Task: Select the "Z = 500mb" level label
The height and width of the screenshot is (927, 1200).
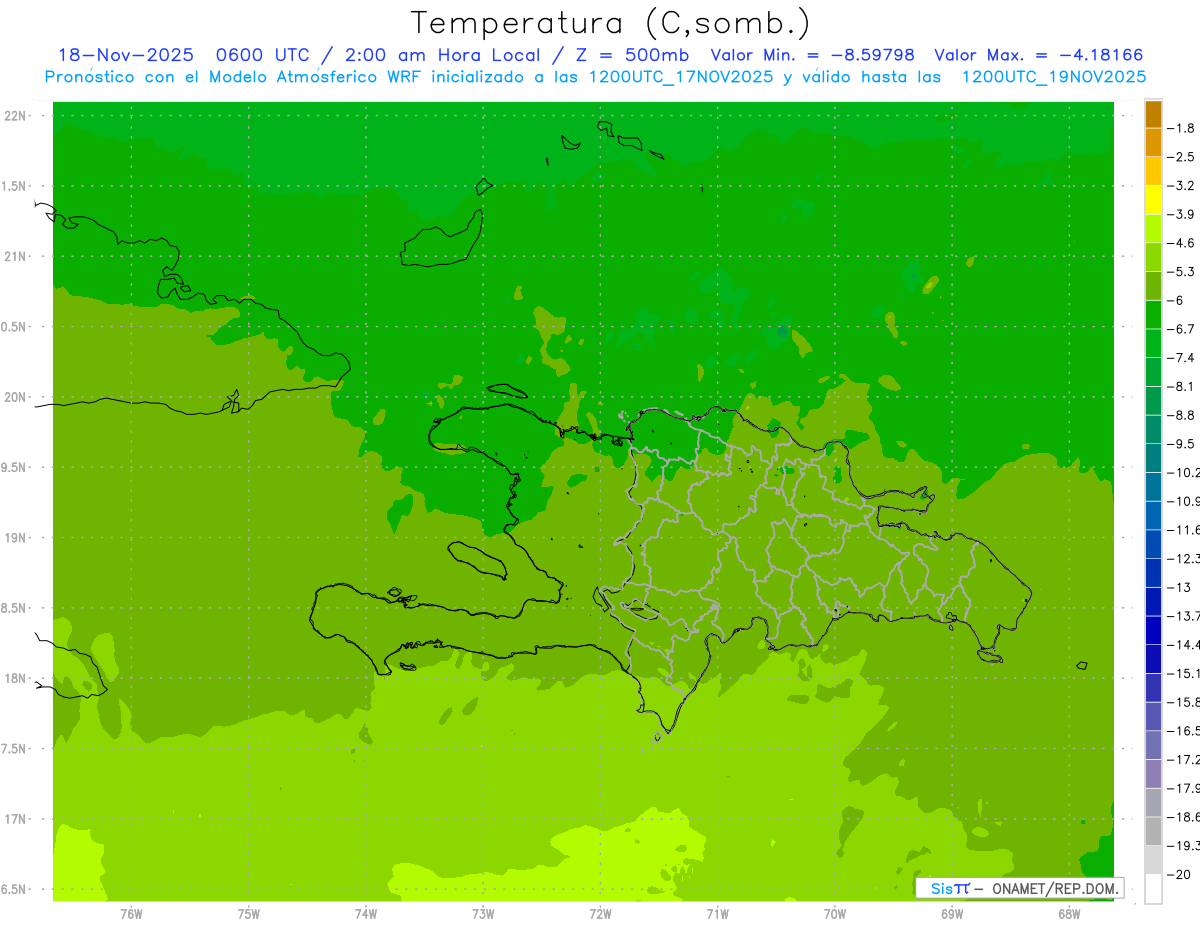Action: click(x=627, y=56)
